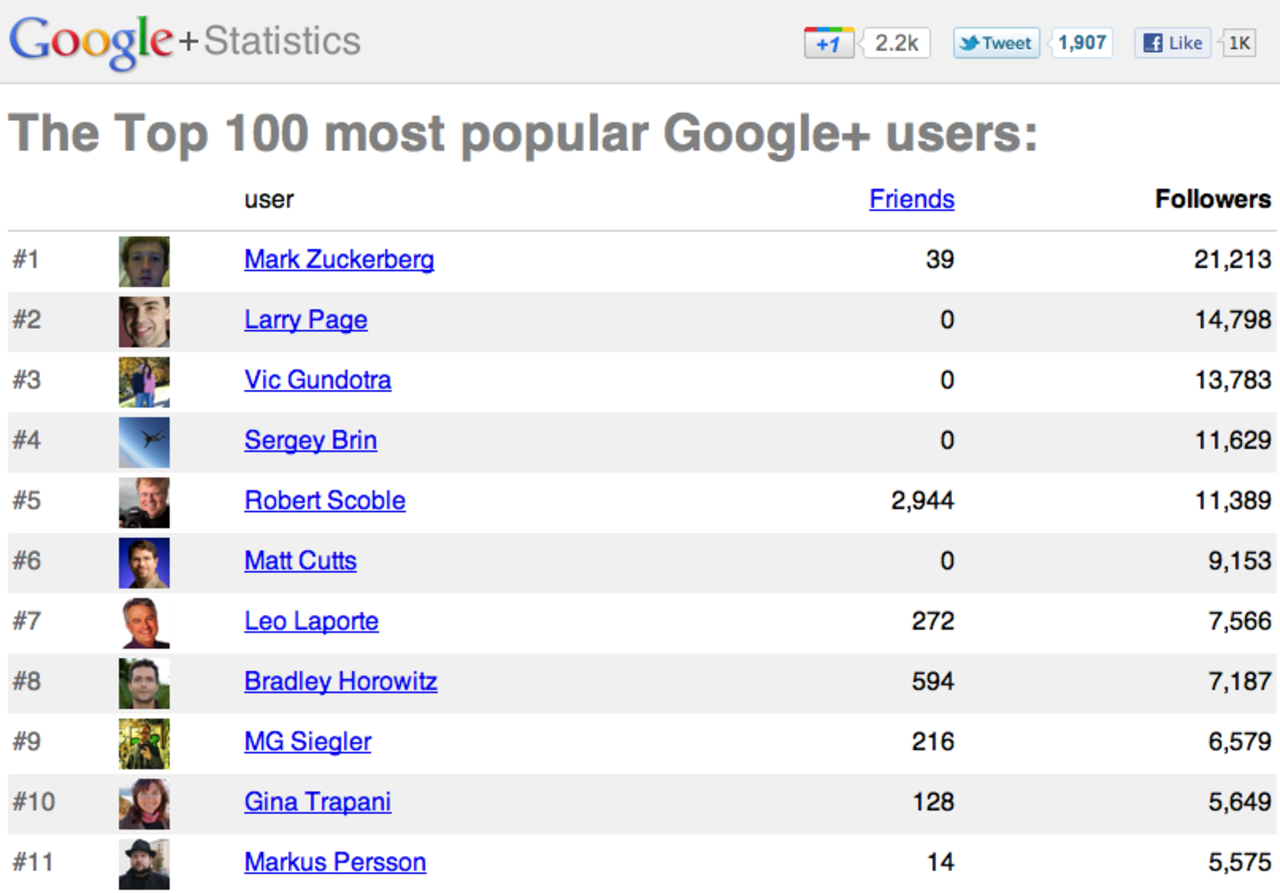Click Leo Laporte's avatar thumbnail
The height and width of the screenshot is (893, 1280).
point(144,623)
